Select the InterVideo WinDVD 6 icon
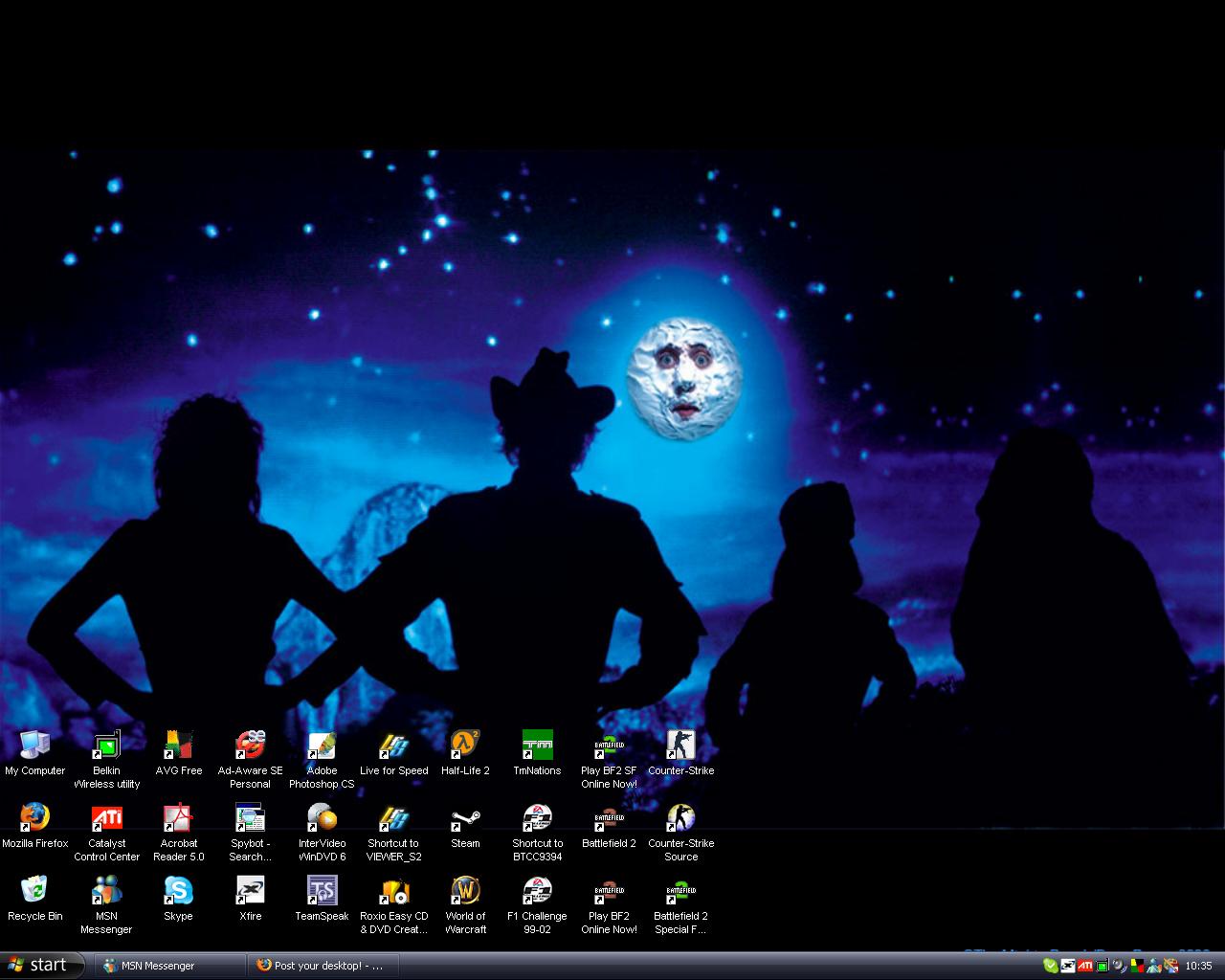This screenshot has height=980, width=1225. 322,832
